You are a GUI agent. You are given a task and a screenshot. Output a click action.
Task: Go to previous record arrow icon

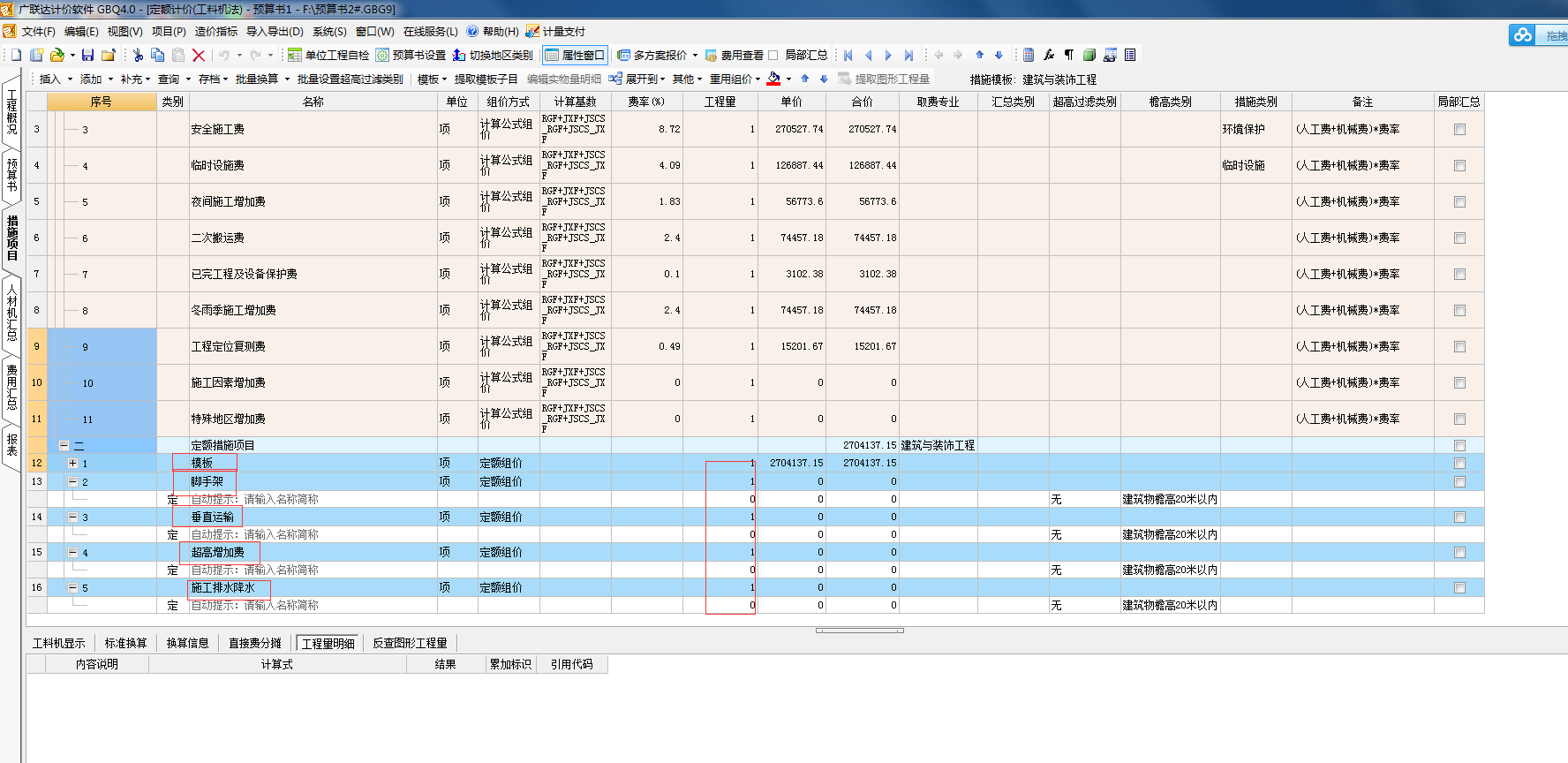pyautogui.click(x=869, y=55)
